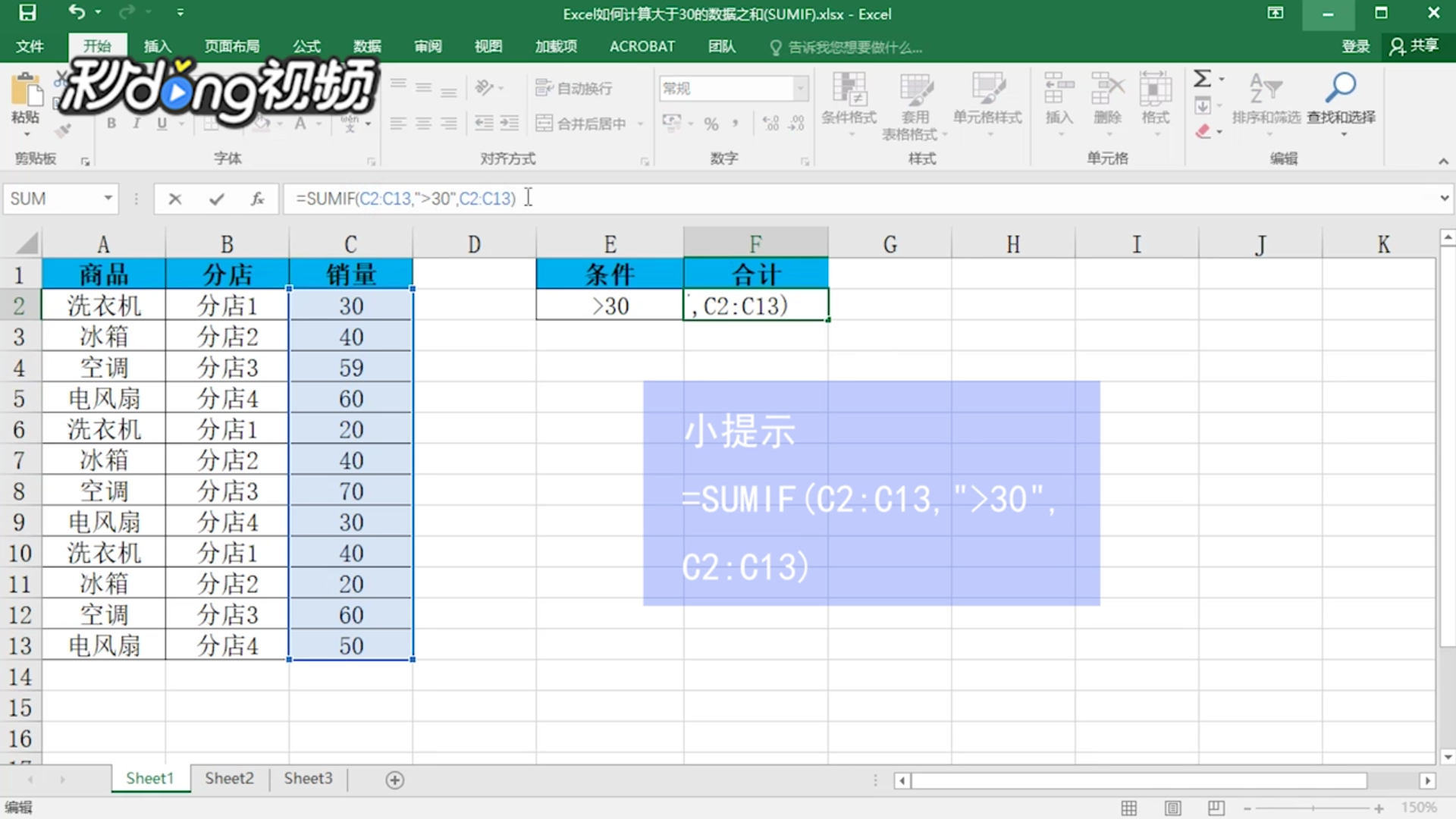Toggle Wrap Text option
This screenshot has height=819, width=1456.
574,88
